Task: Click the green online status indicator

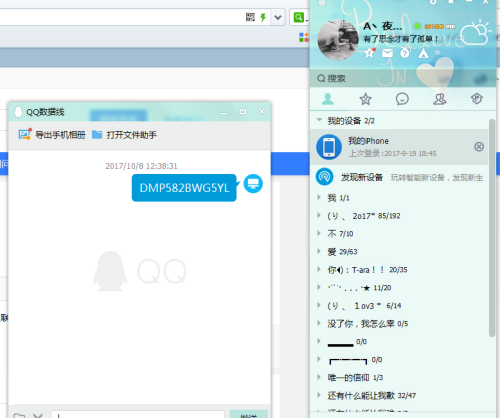Action: [417, 26]
